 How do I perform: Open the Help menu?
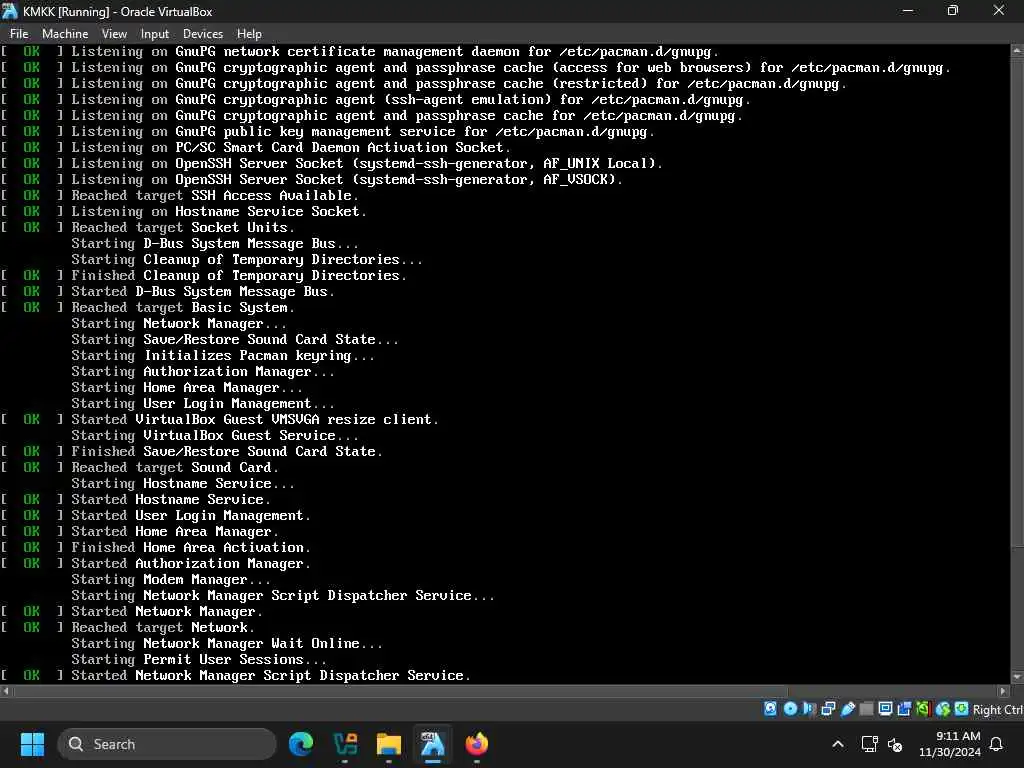point(249,34)
